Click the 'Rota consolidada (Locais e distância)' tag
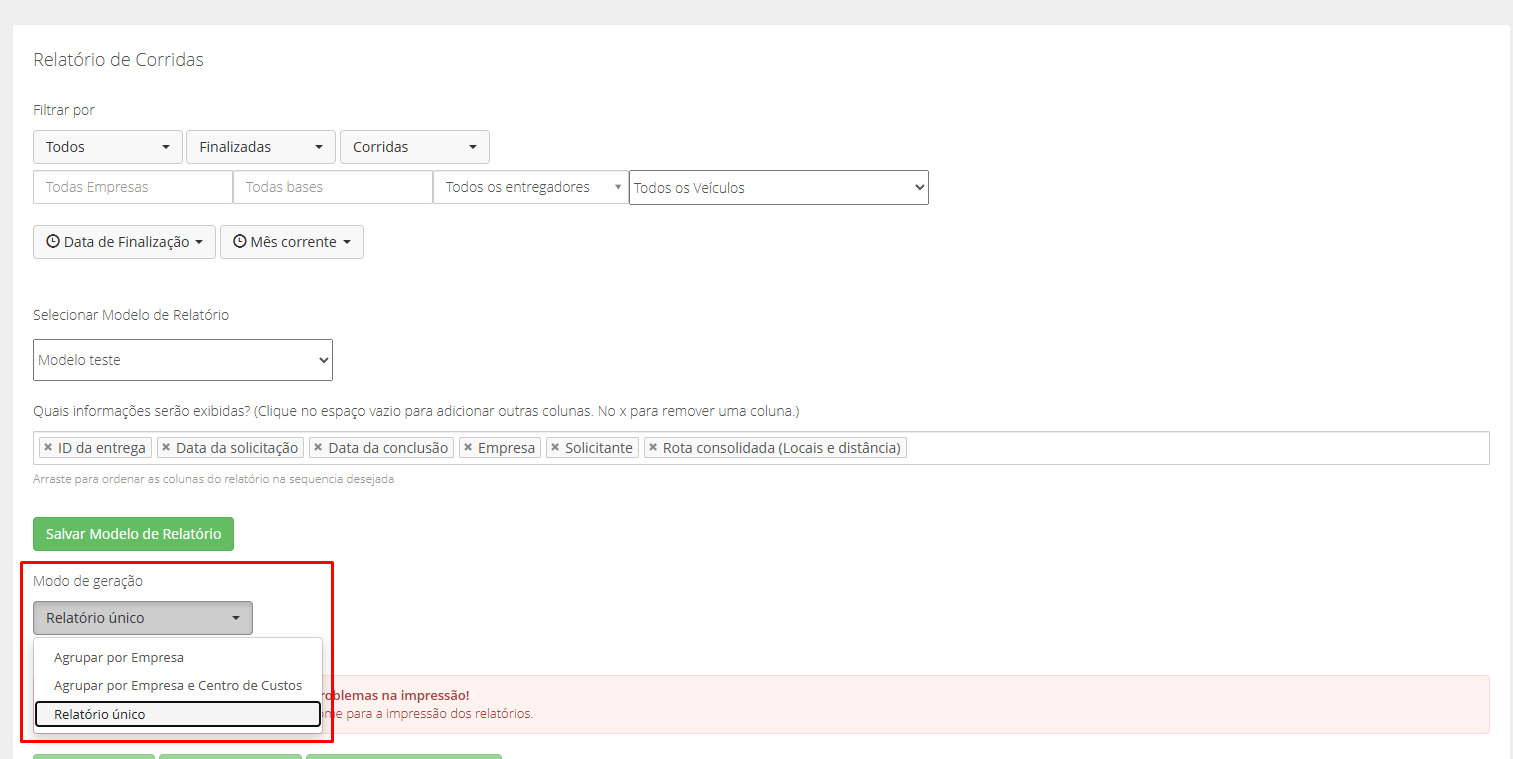1513x759 pixels. (775, 448)
